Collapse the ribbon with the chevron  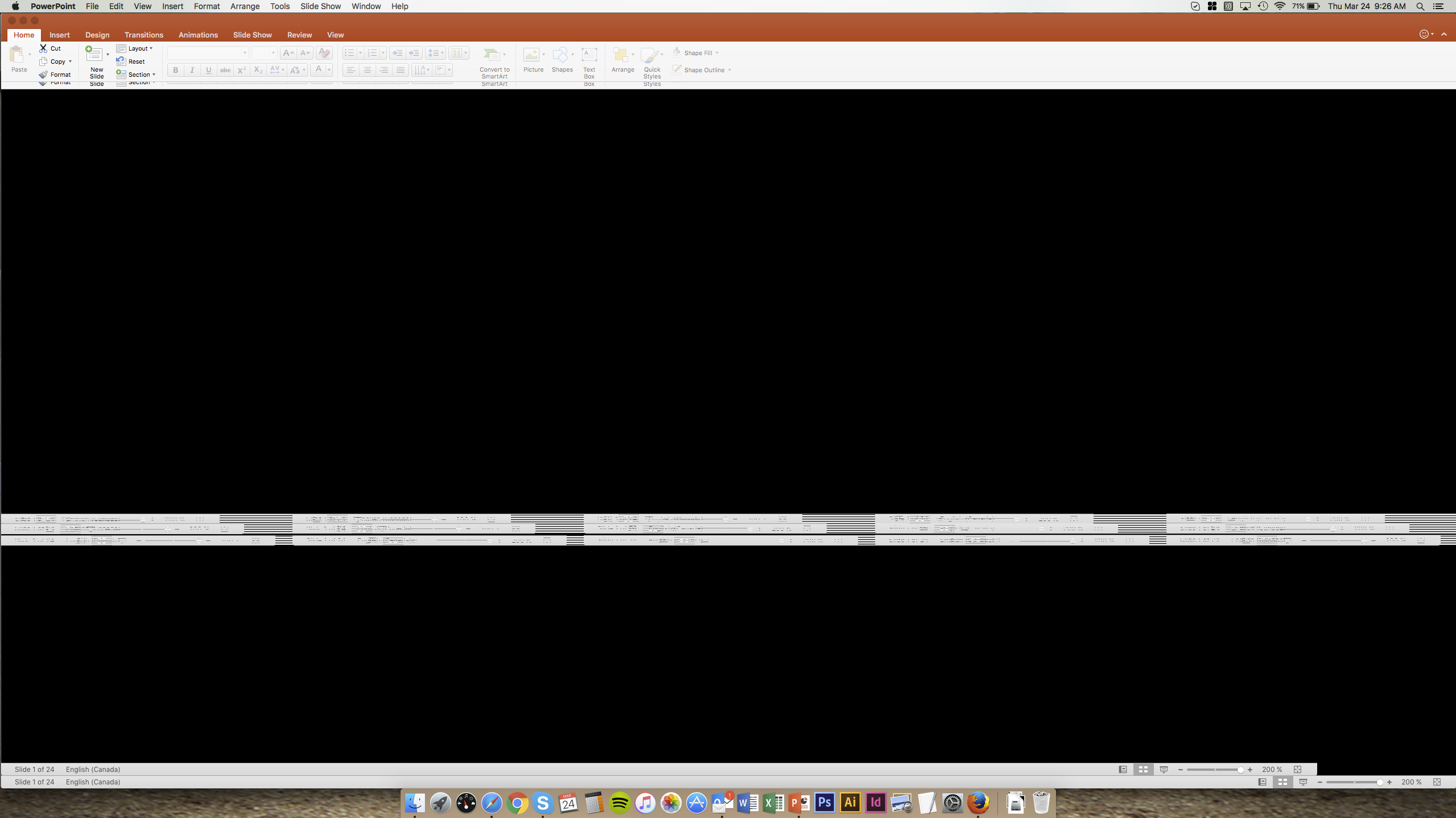(1444, 34)
